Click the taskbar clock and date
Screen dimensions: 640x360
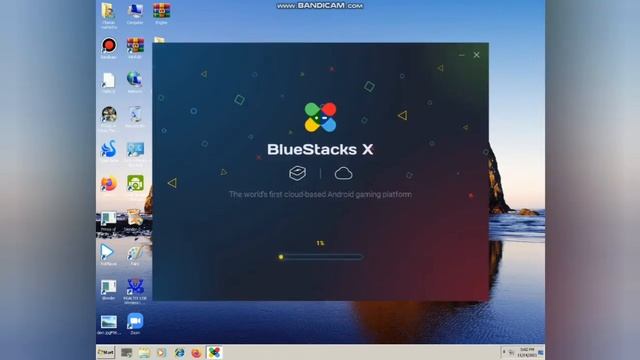tap(527, 353)
